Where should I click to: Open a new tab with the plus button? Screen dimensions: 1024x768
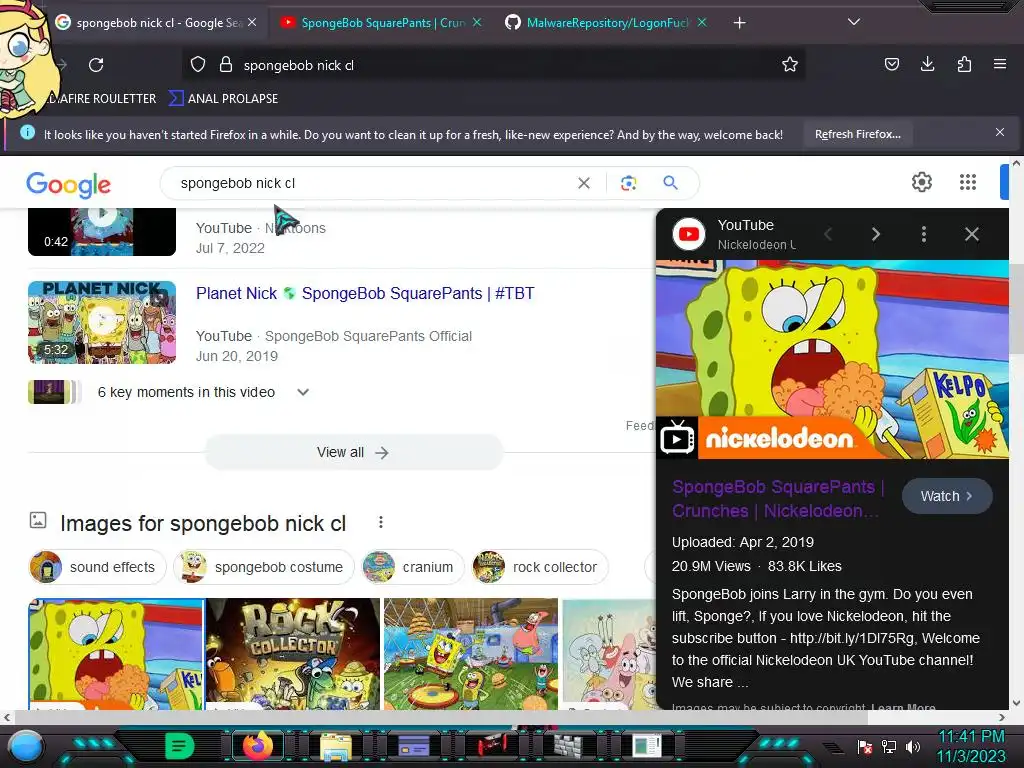739,23
